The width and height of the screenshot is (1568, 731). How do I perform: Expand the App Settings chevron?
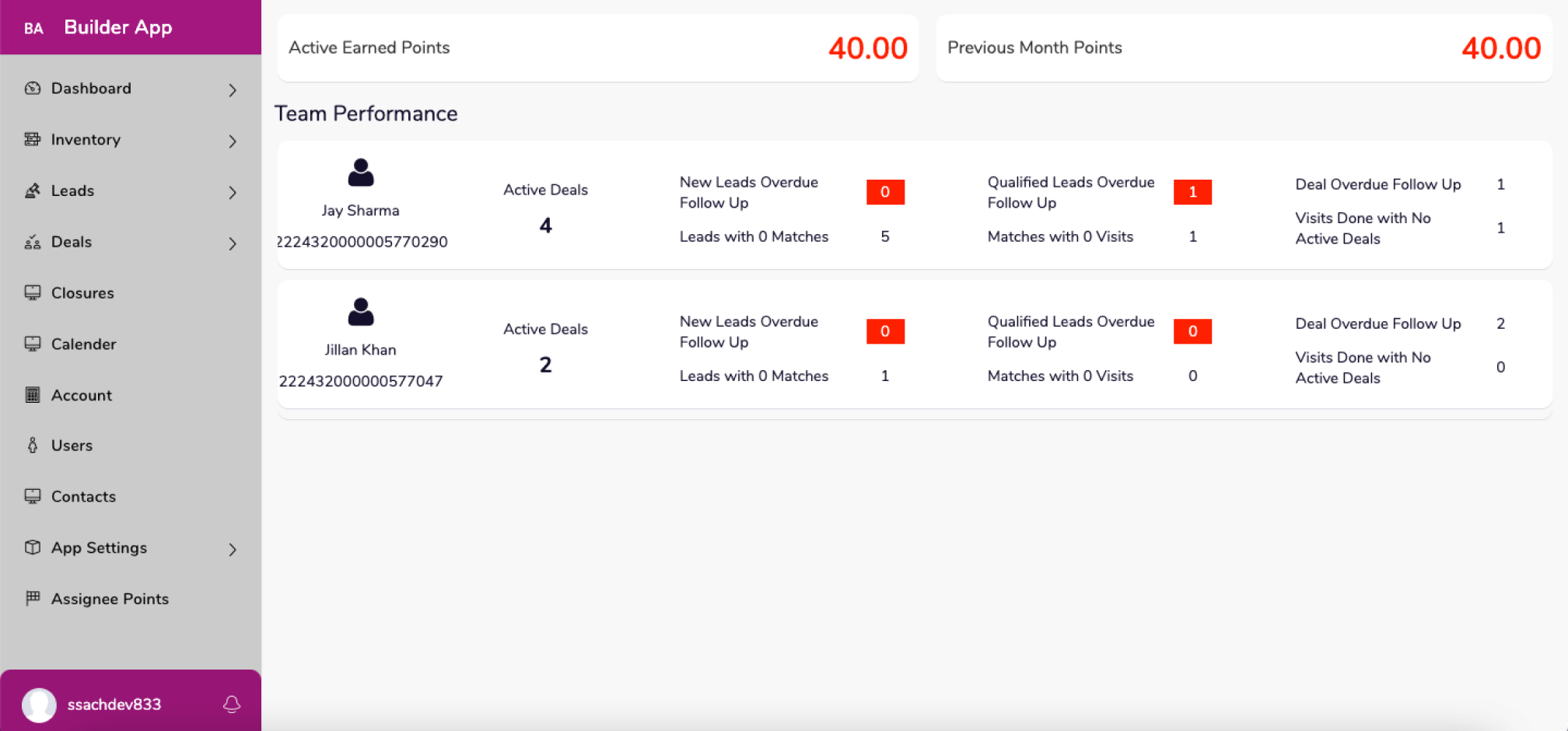coord(233,550)
